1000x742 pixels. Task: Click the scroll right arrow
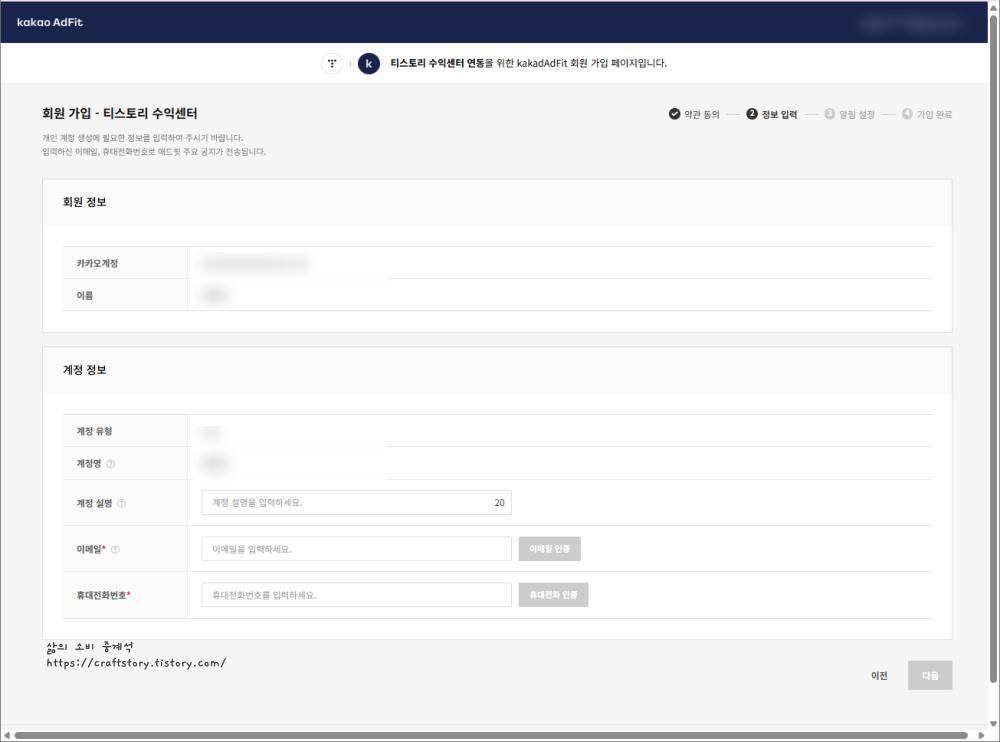tap(982, 736)
